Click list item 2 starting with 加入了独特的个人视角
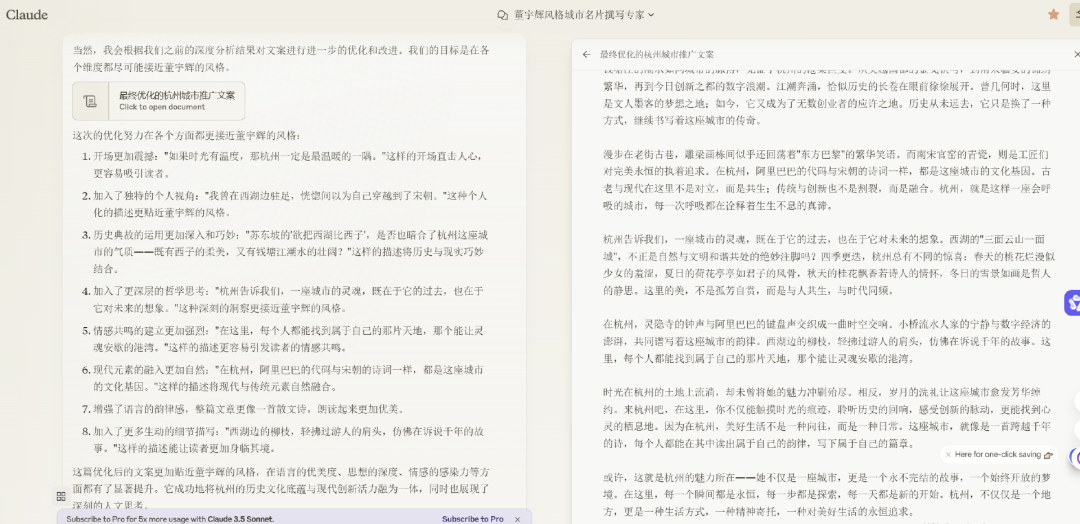 click(288, 204)
